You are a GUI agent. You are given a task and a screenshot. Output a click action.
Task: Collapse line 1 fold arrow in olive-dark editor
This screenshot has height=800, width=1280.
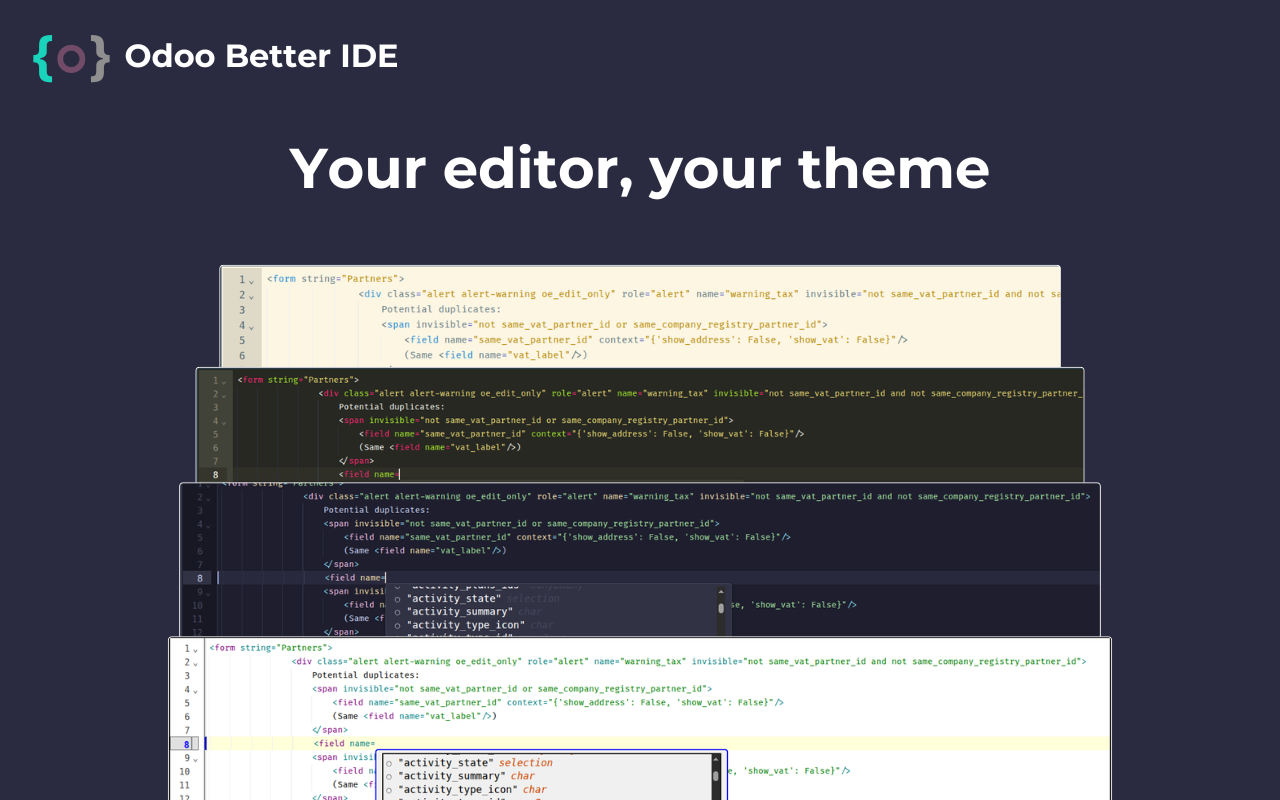tap(224, 381)
